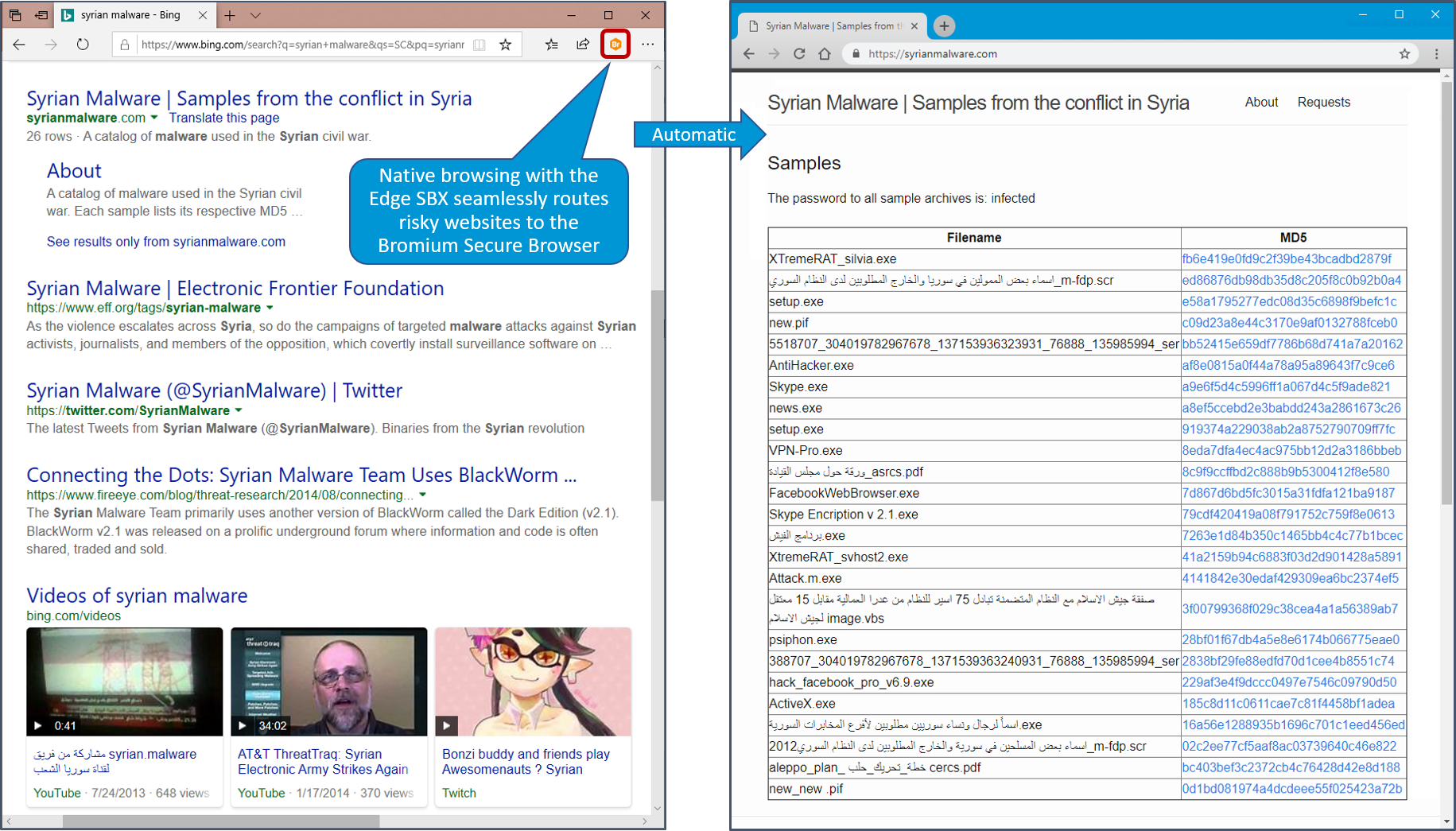Click the MD5 hash for FacebookWebBrowser.exe
Viewport: 1456px width, 831px height.
tap(1288, 493)
